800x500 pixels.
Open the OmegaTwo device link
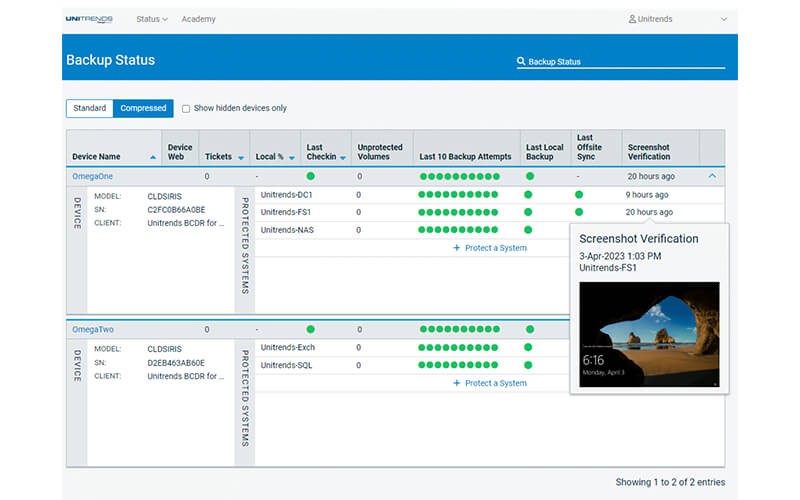coord(93,329)
